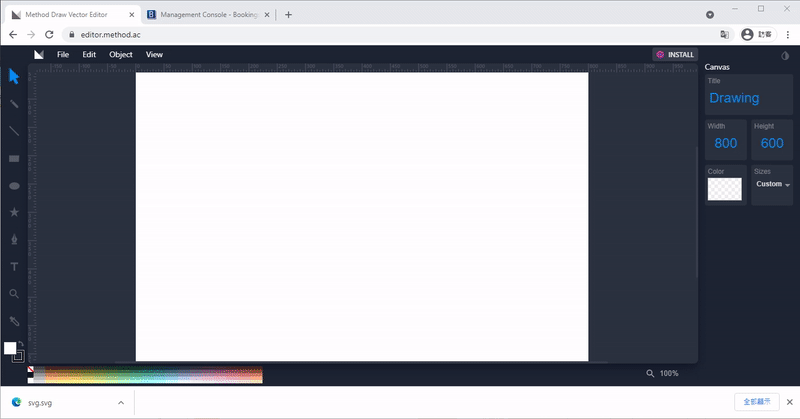This screenshot has width=800, height=419.
Task: Click the canvas Color swatch
Action: [x=724, y=190]
